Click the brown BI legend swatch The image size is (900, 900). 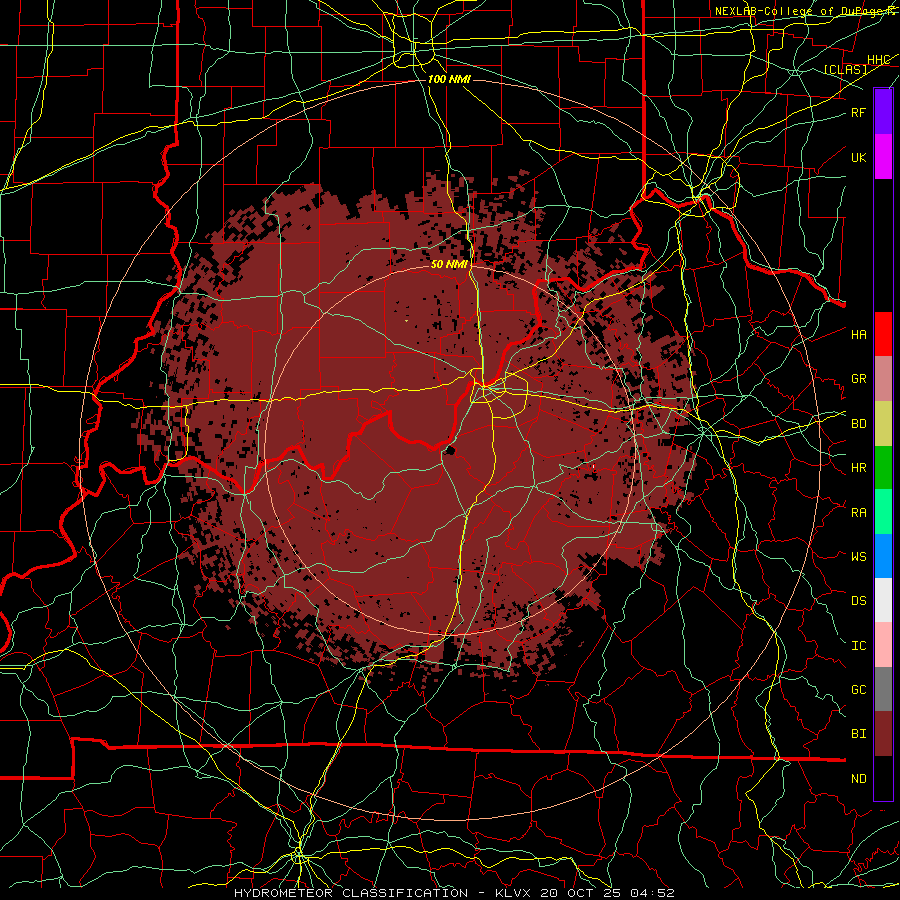tap(883, 734)
